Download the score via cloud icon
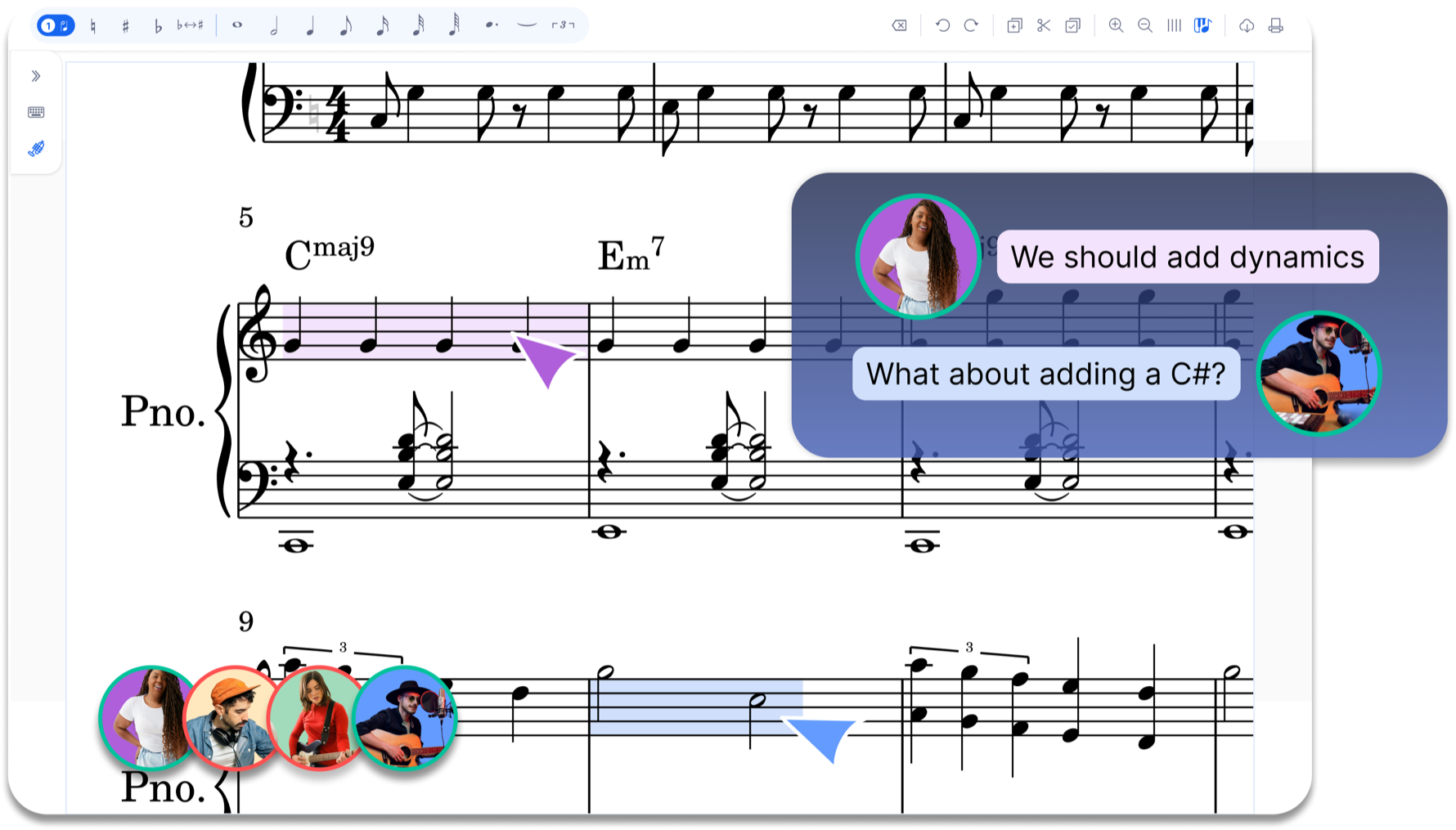This screenshot has width=1456, height=830. click(1247, 25)
